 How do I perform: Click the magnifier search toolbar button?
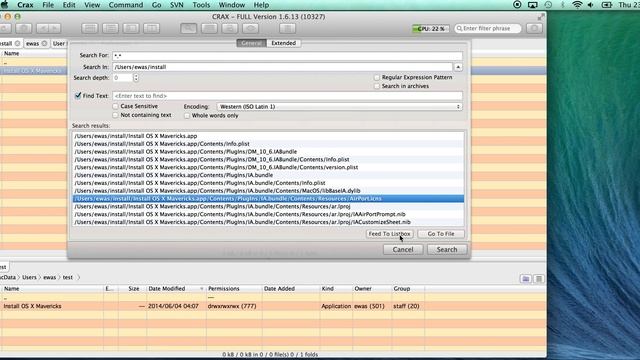point(188,28)
